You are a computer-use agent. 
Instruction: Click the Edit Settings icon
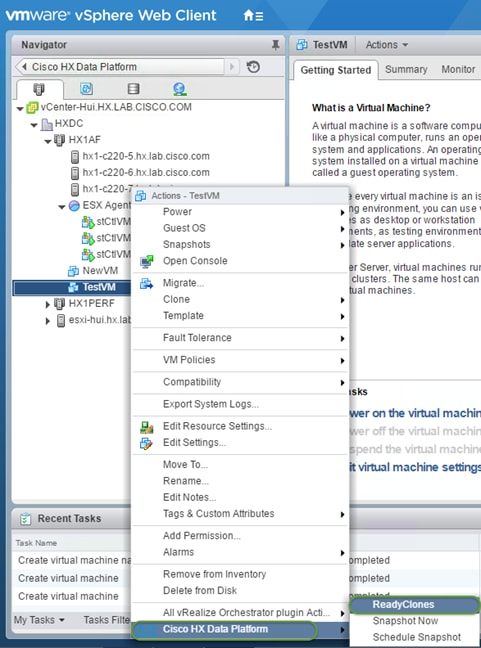146,443
